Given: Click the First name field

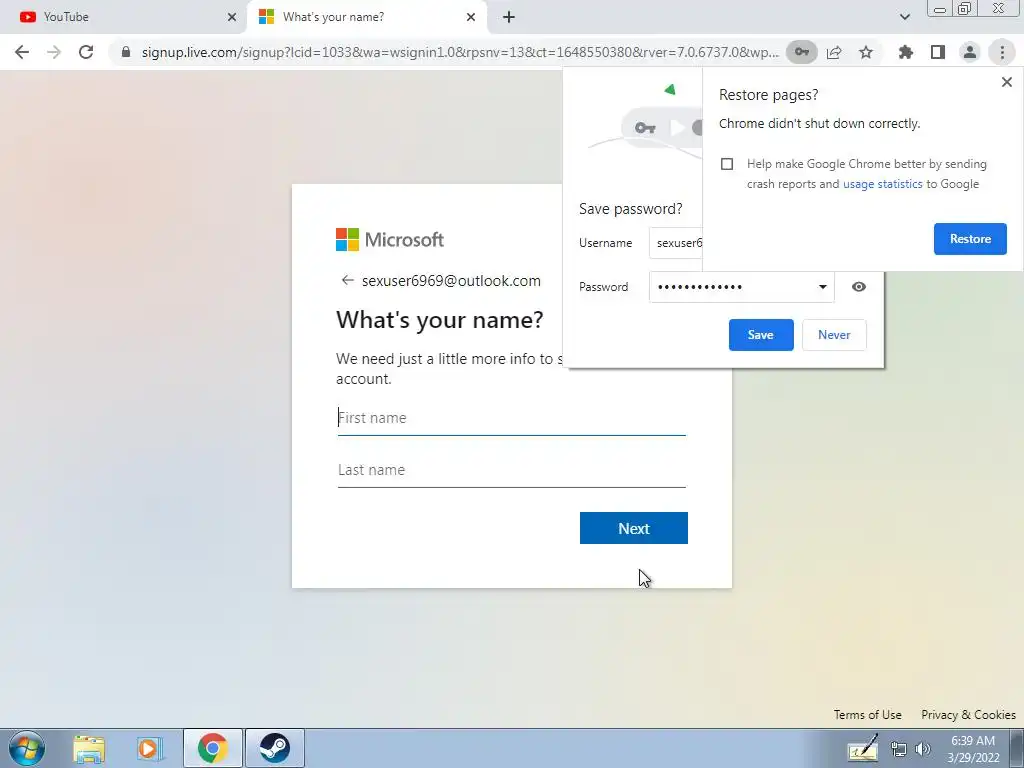Looking at the screenshot, I should click(511, 418).
